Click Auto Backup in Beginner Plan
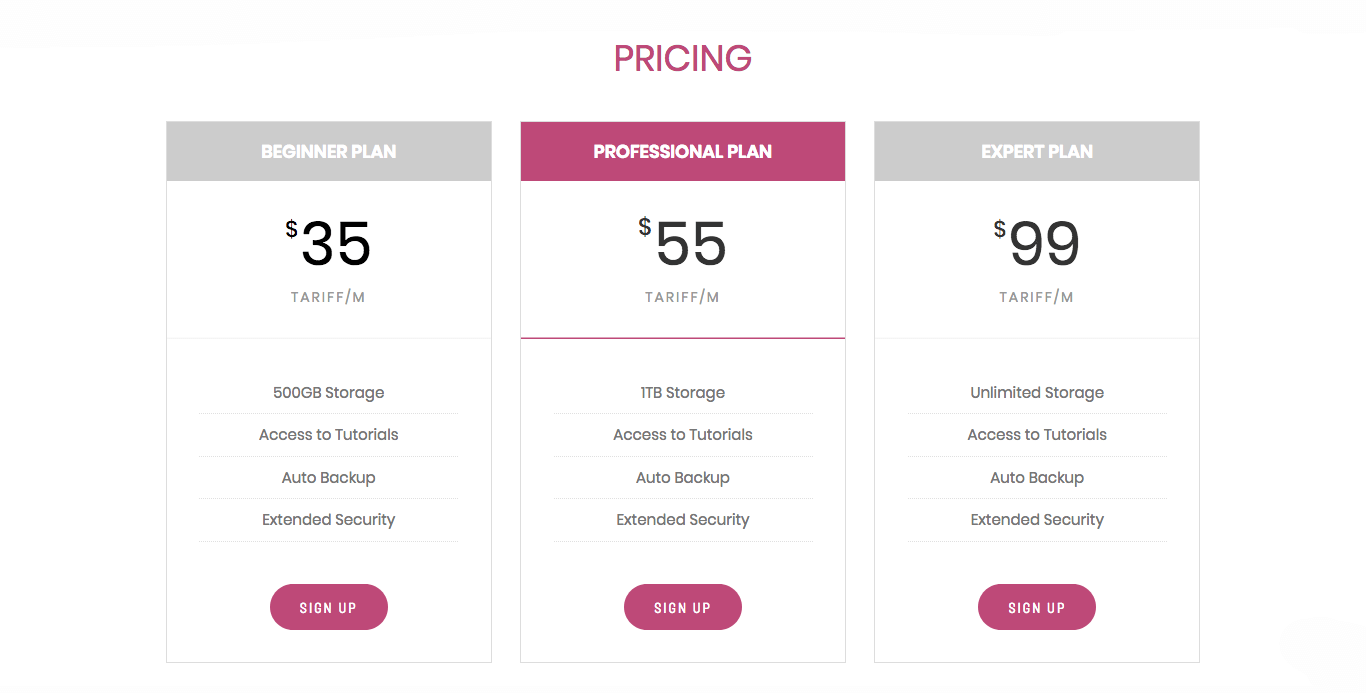This screenshot has width=1366, height=693. click(x=328, y=478)
